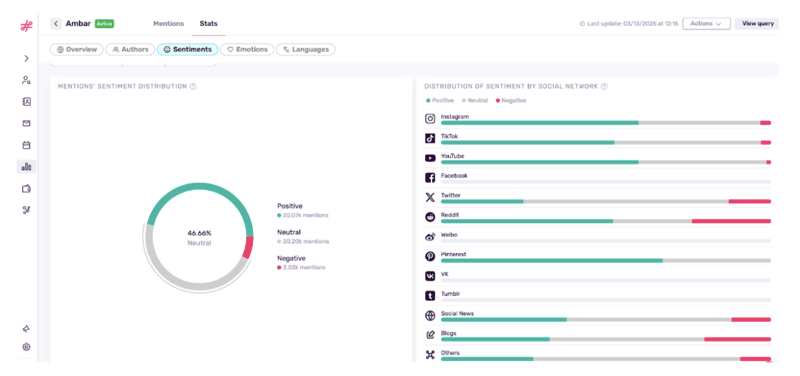Go back using arrow beside Ambar

[56, 23]
